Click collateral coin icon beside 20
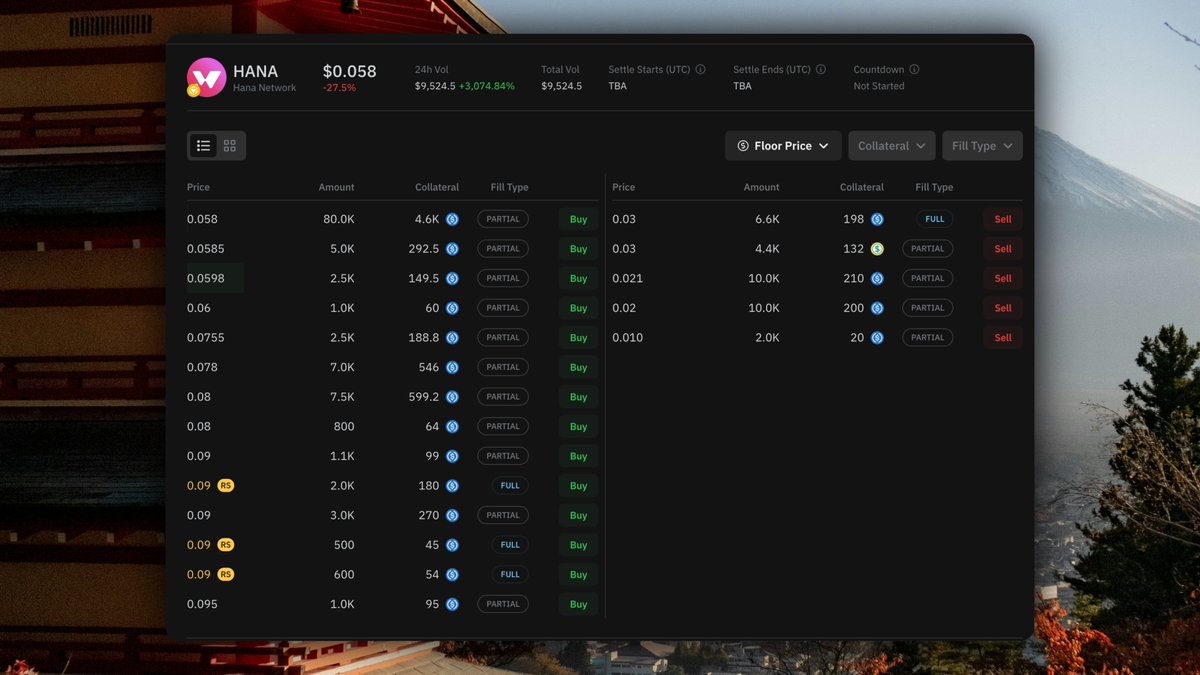This screenshot has height=675, width=1200. click(x=877, y=338)
